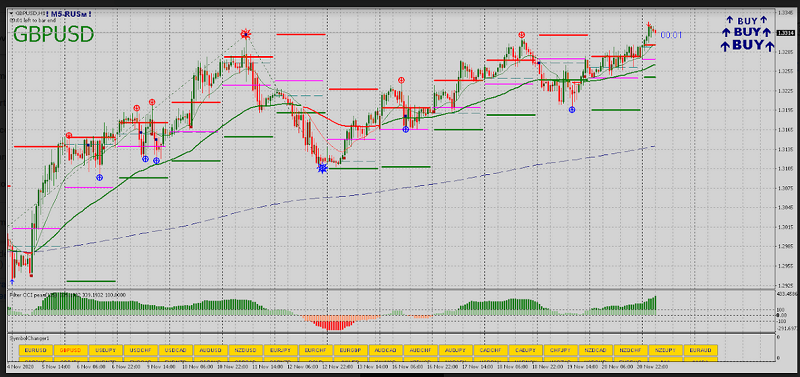Click the SymbolChanger1 panel title

[29, 338]
